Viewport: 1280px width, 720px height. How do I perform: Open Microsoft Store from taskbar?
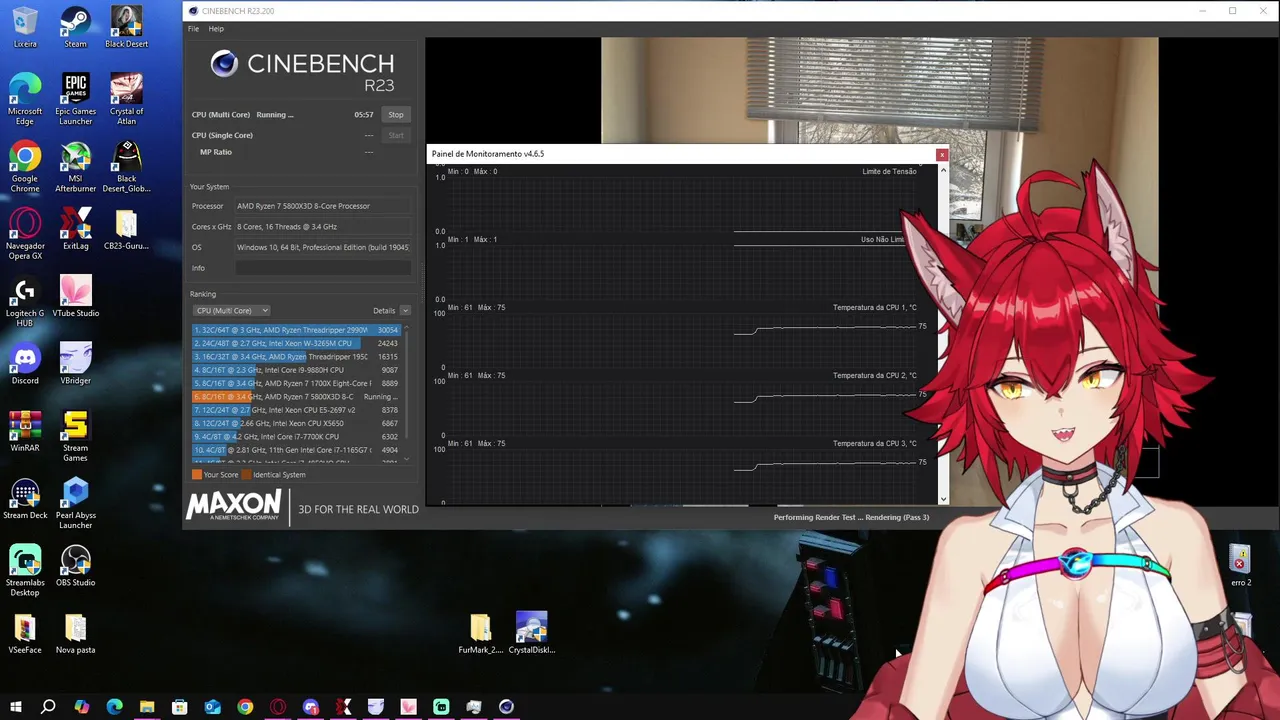point(180,707)
